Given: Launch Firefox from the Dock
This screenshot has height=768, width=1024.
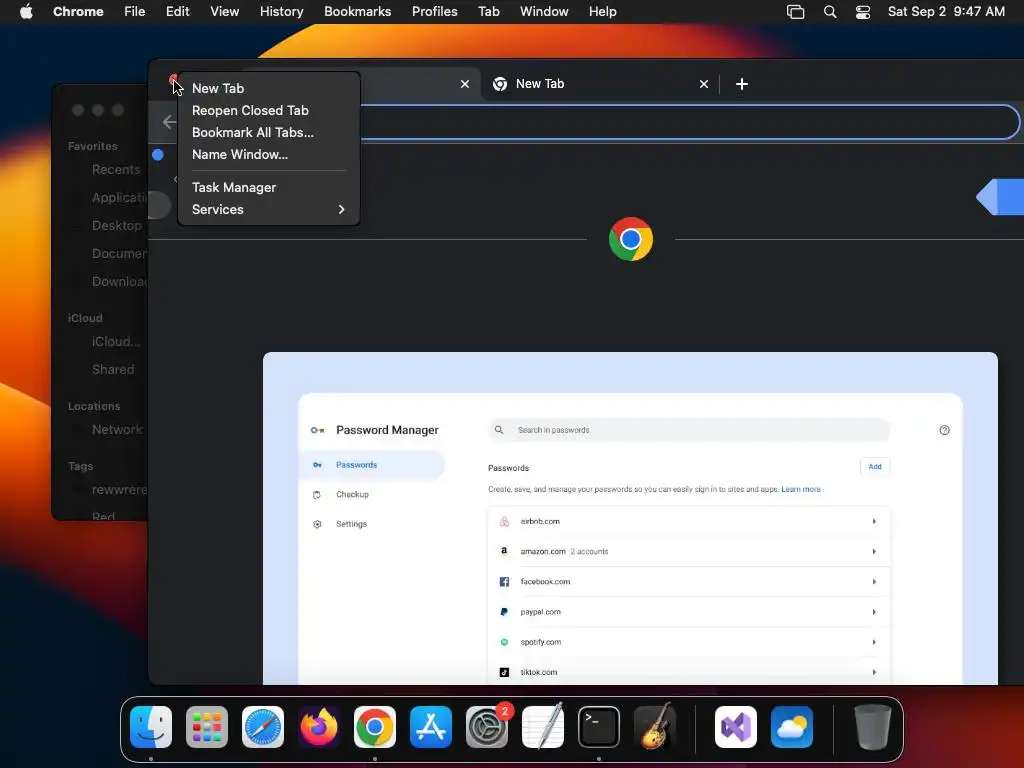Looking at the screenshot, I should (x=319, y=727).
